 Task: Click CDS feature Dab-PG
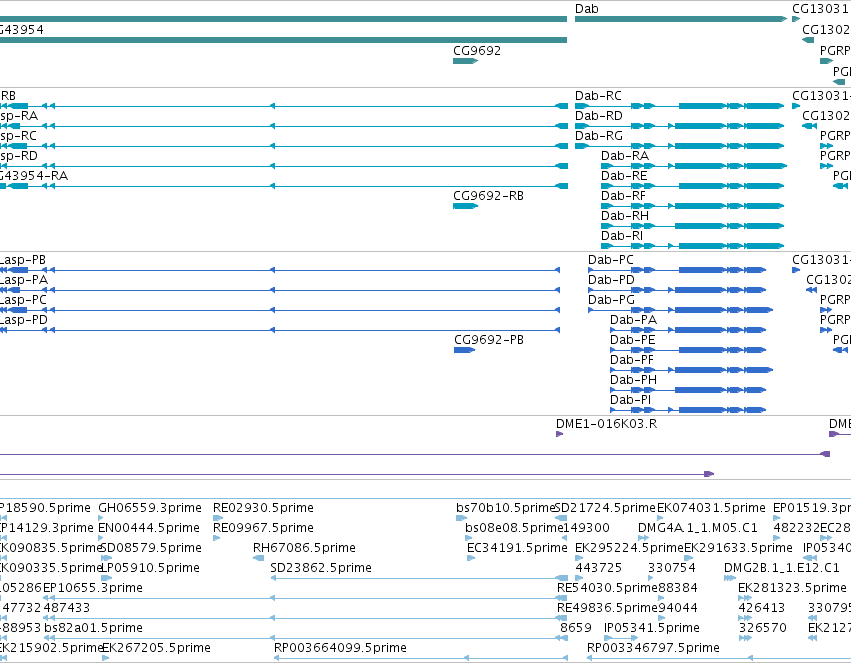click(x=611, y=300)
